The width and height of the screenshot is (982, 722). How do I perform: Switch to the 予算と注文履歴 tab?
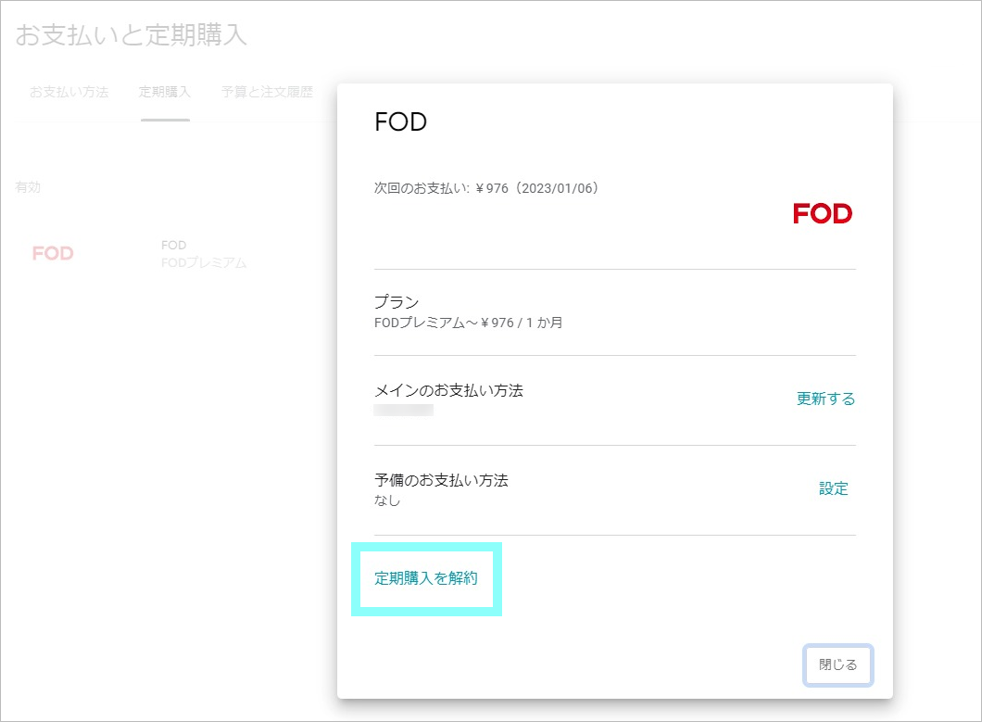tap(267, 92)
